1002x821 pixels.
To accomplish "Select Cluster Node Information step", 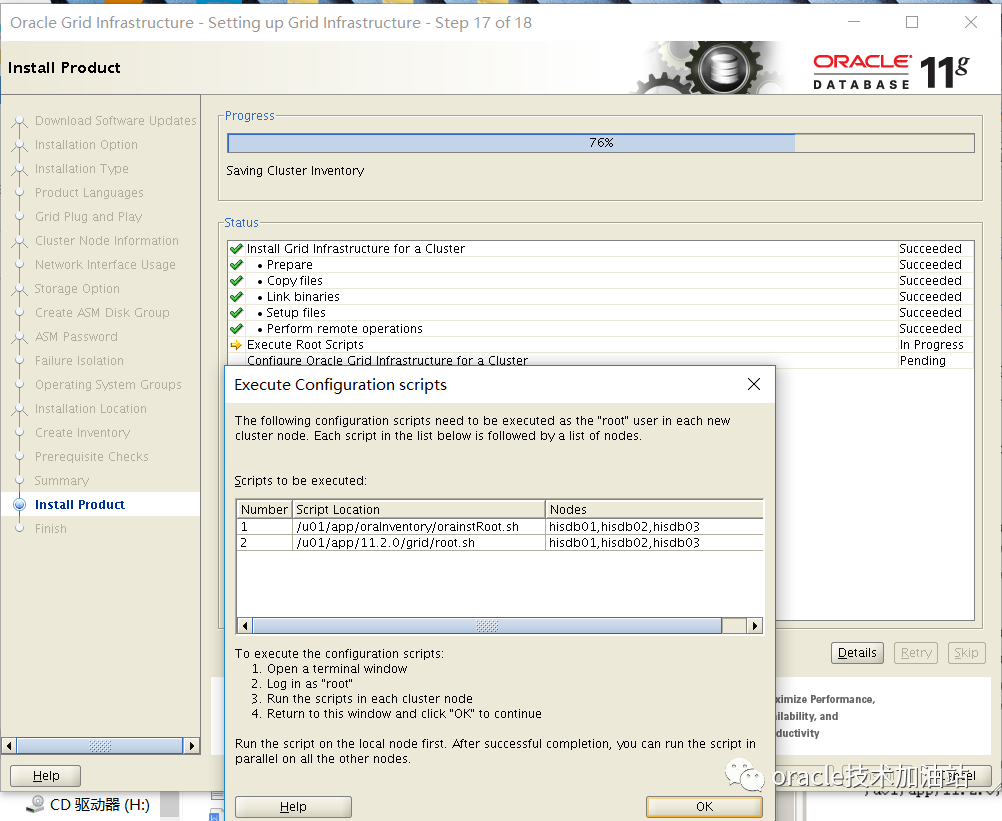I will pos(107,240).
